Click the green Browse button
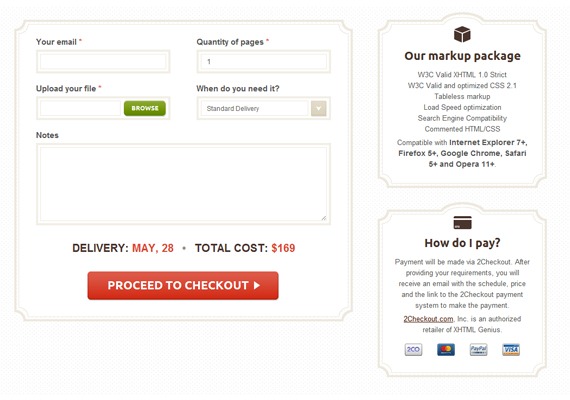570x400 pixels. [145, 108]
